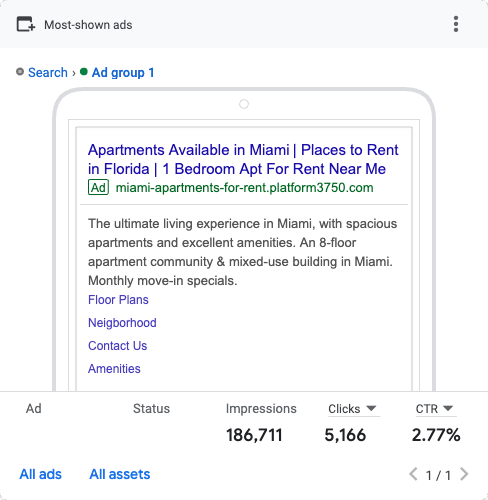Click the phone camera circle in preview
Viewport: 488px width, 500px height.
pos(244,104)
